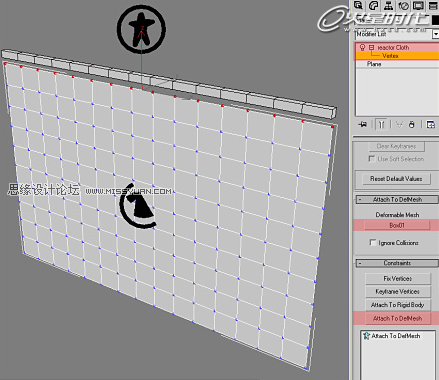Select the reactor Cloth modifier row
The image size is (439, 380).
(397, 47)
